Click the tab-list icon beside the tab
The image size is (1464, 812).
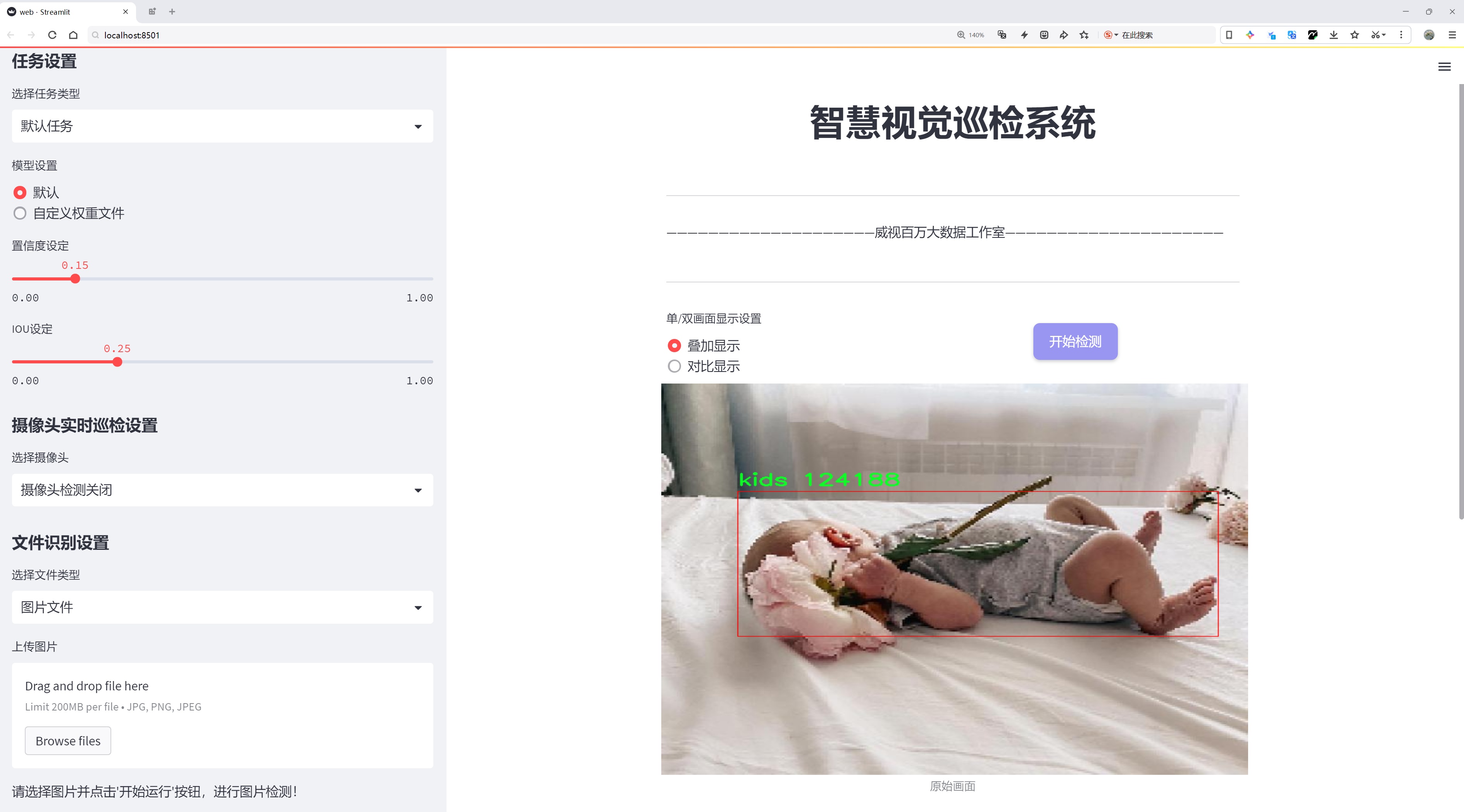152,11
